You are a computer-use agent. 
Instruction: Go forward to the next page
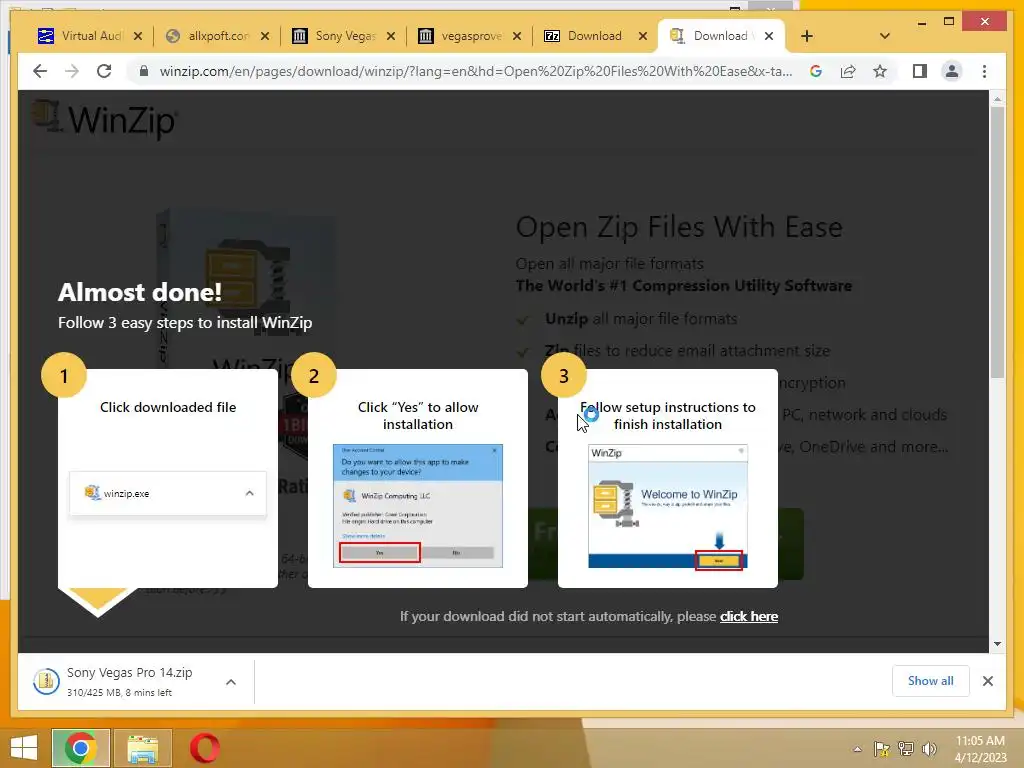[72, 71]
